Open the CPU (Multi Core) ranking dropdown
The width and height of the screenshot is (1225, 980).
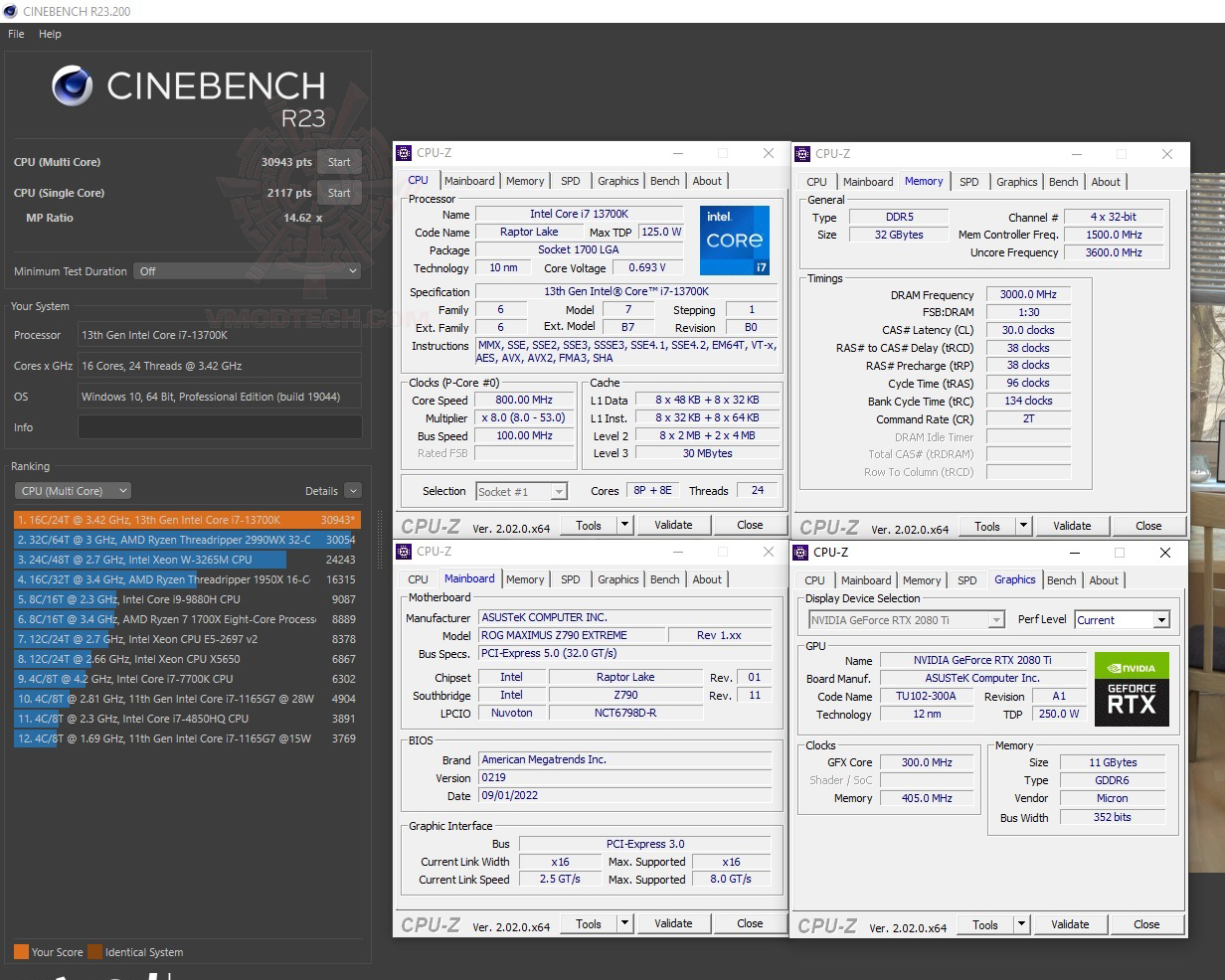[73, 491]
